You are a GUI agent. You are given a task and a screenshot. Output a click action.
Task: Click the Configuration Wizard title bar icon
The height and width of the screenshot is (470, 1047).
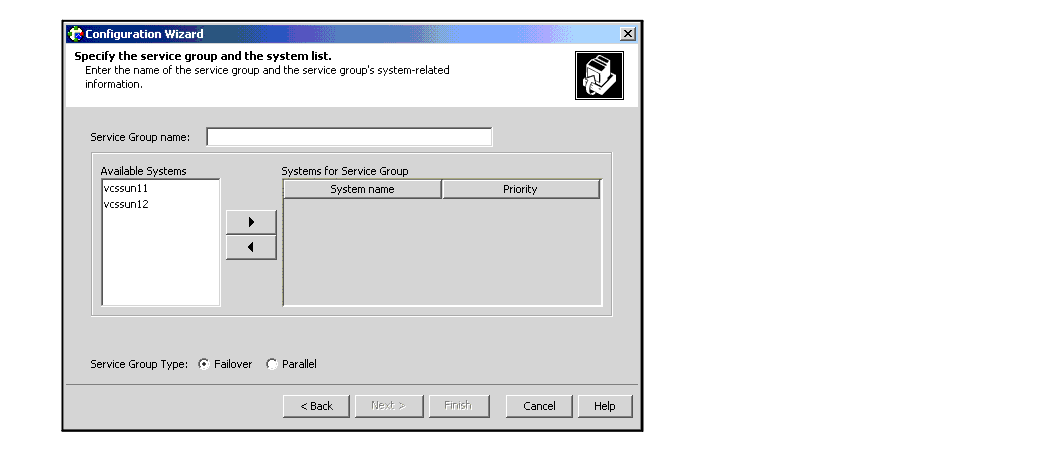tap(75, 34)
